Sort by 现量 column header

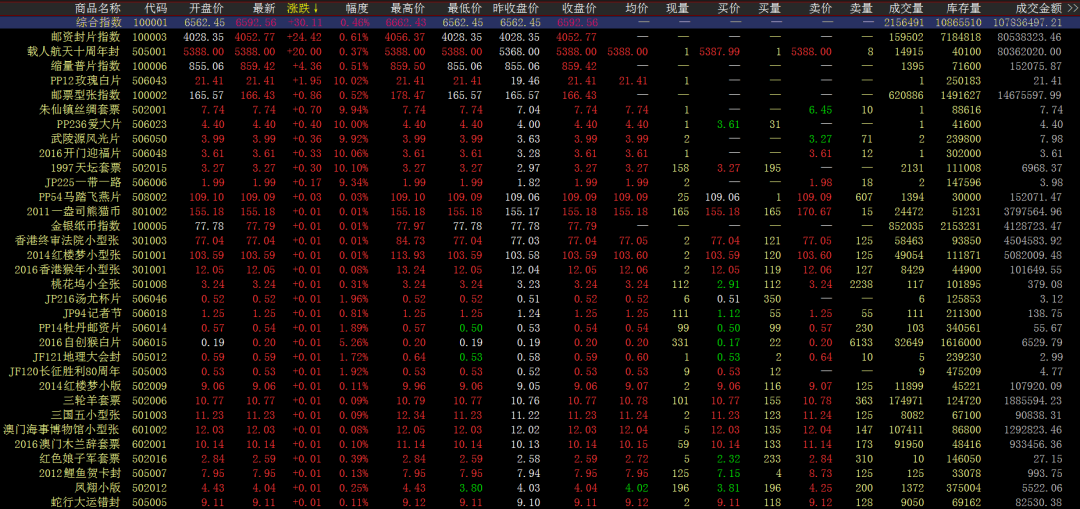(677, 8)
